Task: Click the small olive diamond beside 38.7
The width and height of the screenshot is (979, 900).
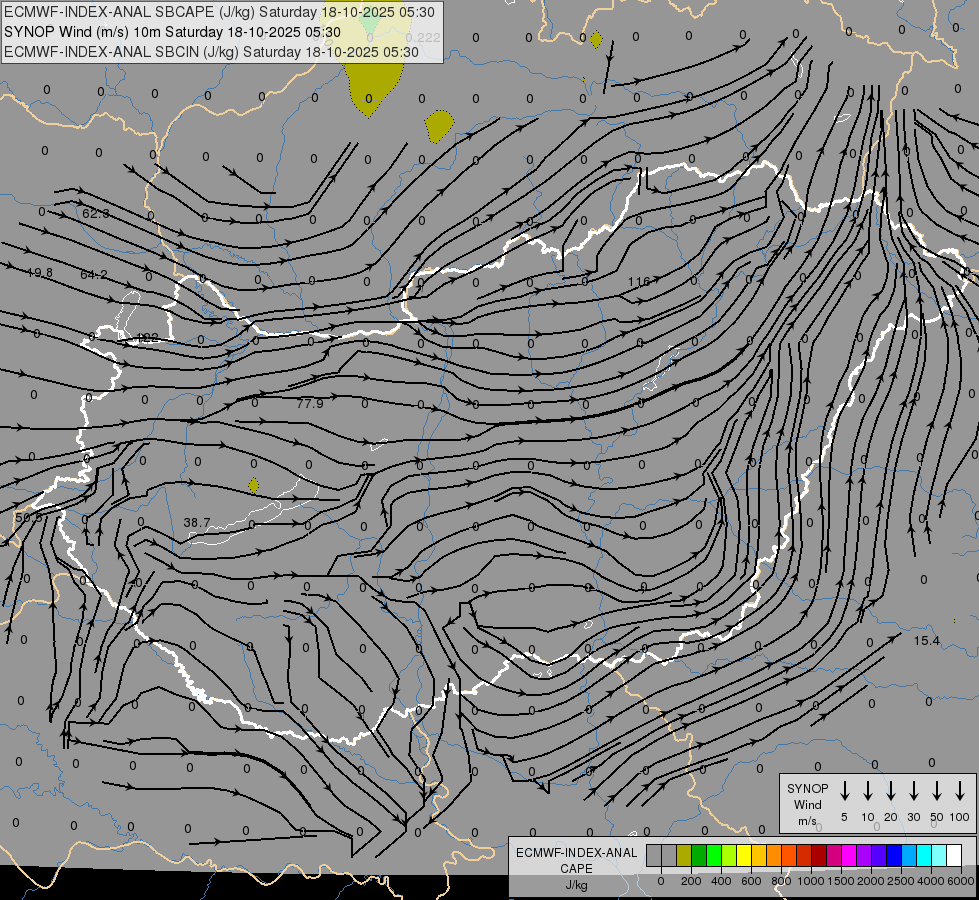Action: point(253,485)
